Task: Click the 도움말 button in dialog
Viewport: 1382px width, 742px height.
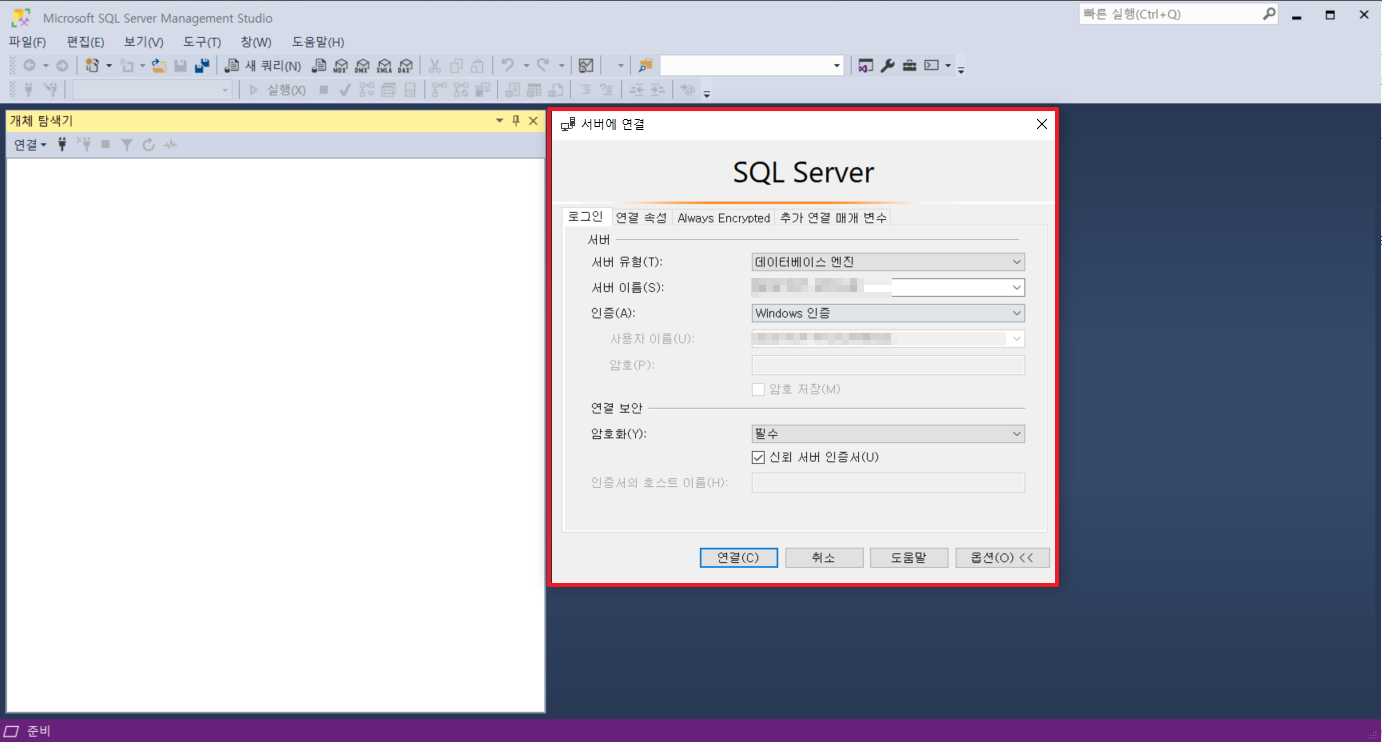Action: [x=909, y=558]
